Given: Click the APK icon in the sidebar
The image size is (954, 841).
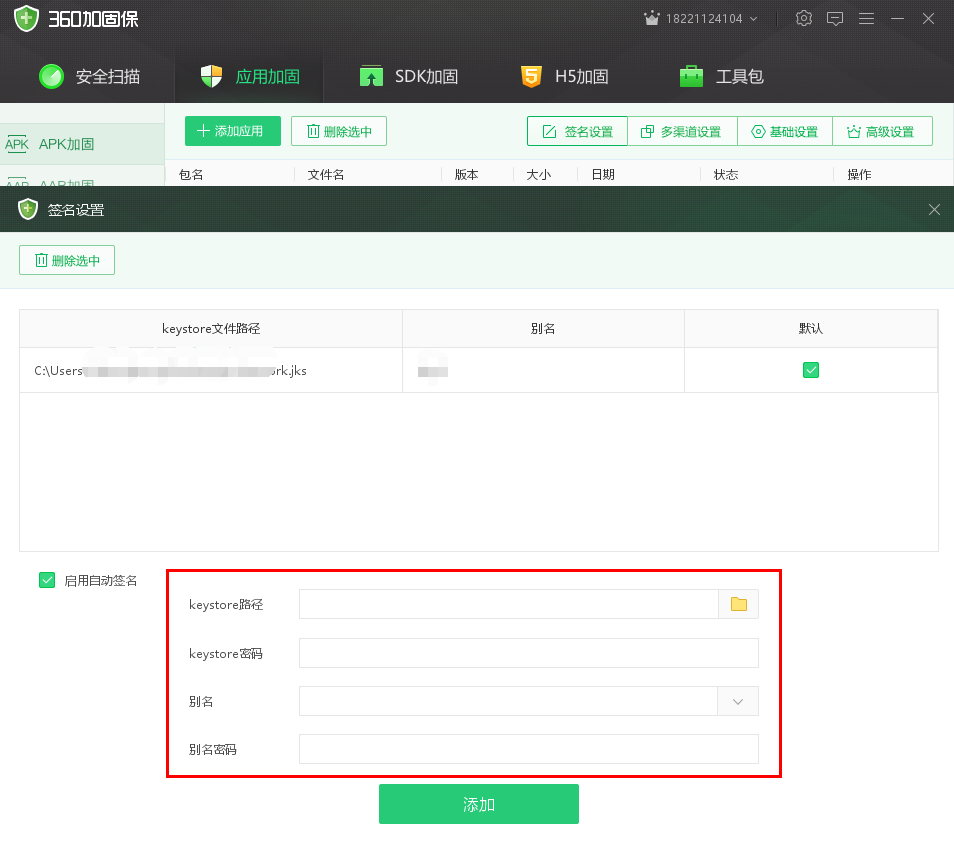Looking at the screenshot, I should tap(16, 144).
